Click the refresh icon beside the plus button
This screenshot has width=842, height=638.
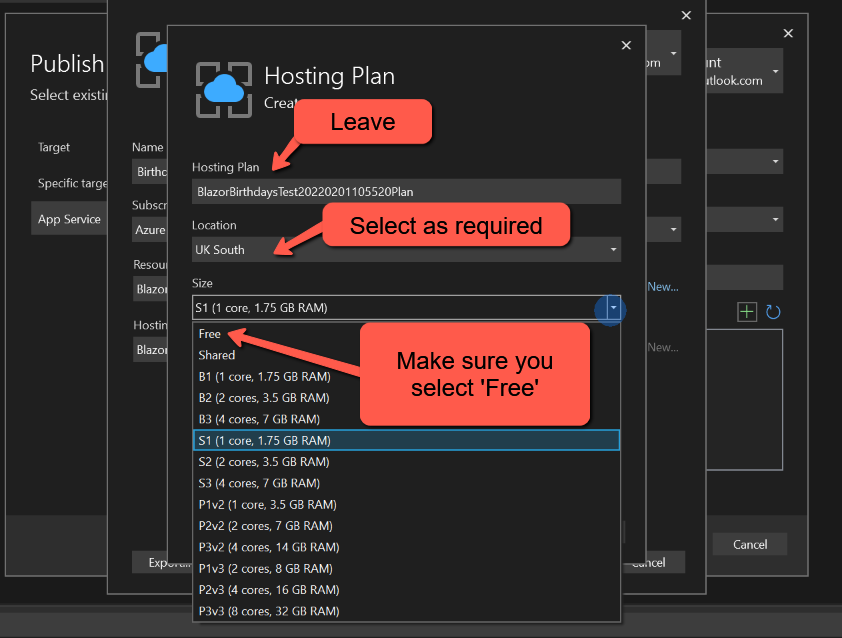[771, 312]
